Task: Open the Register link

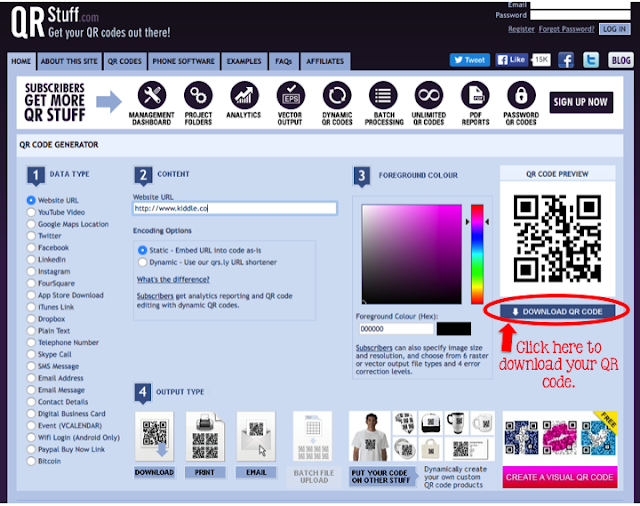Action: click(521, 29)
